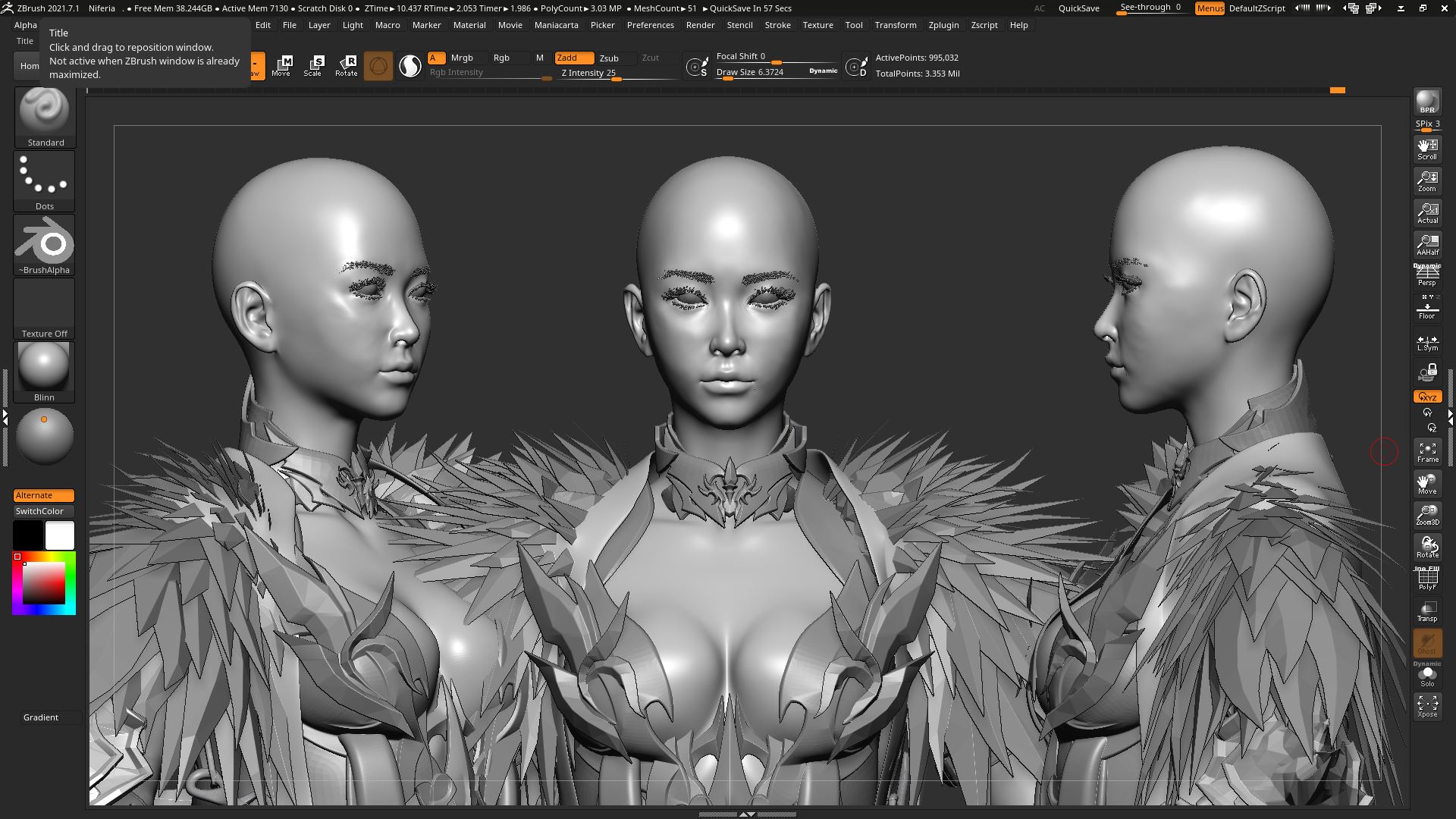The image size is (1456, 819).
Task: Open the Preferences menu
Action: (650, 25)
